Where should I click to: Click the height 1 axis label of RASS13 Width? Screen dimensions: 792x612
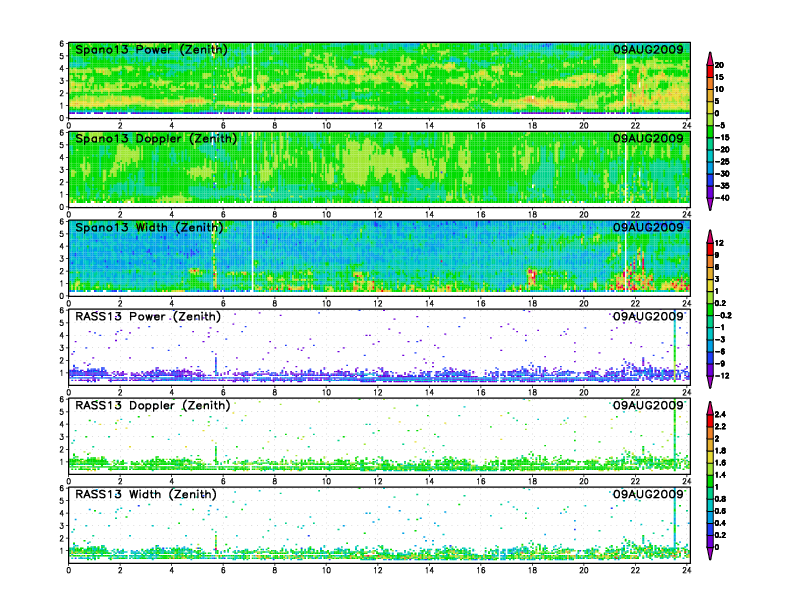[62, 551]
